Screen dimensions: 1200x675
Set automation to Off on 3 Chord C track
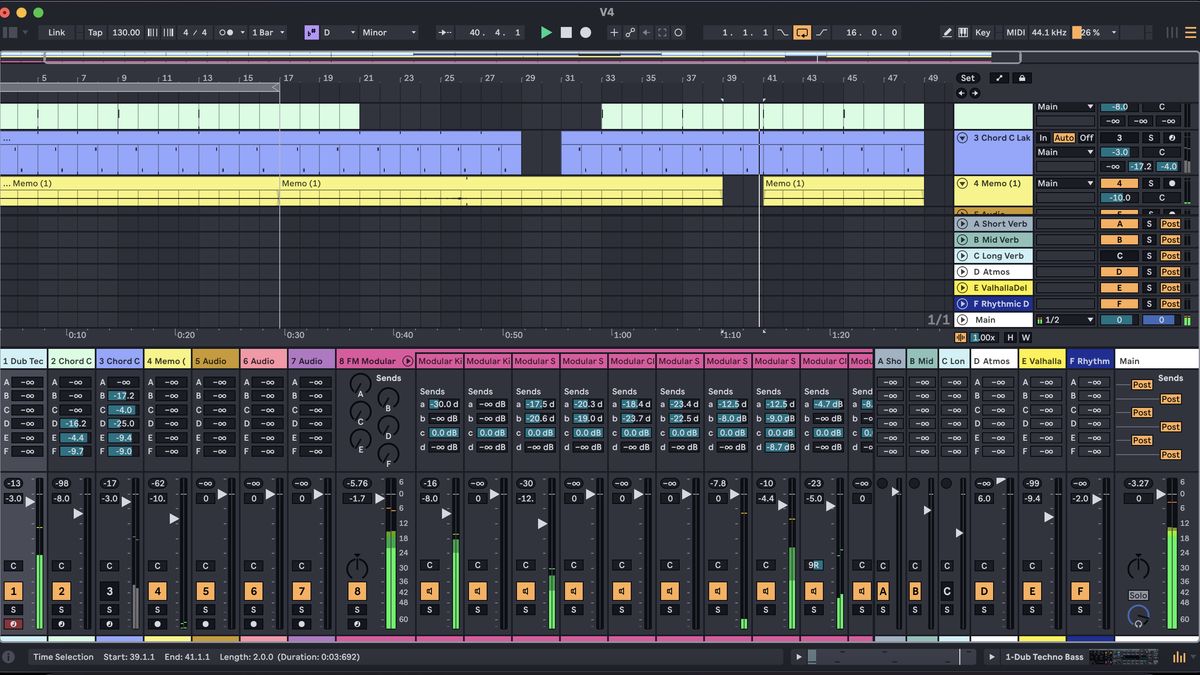pyautogui.click(x=1086, y=138)
